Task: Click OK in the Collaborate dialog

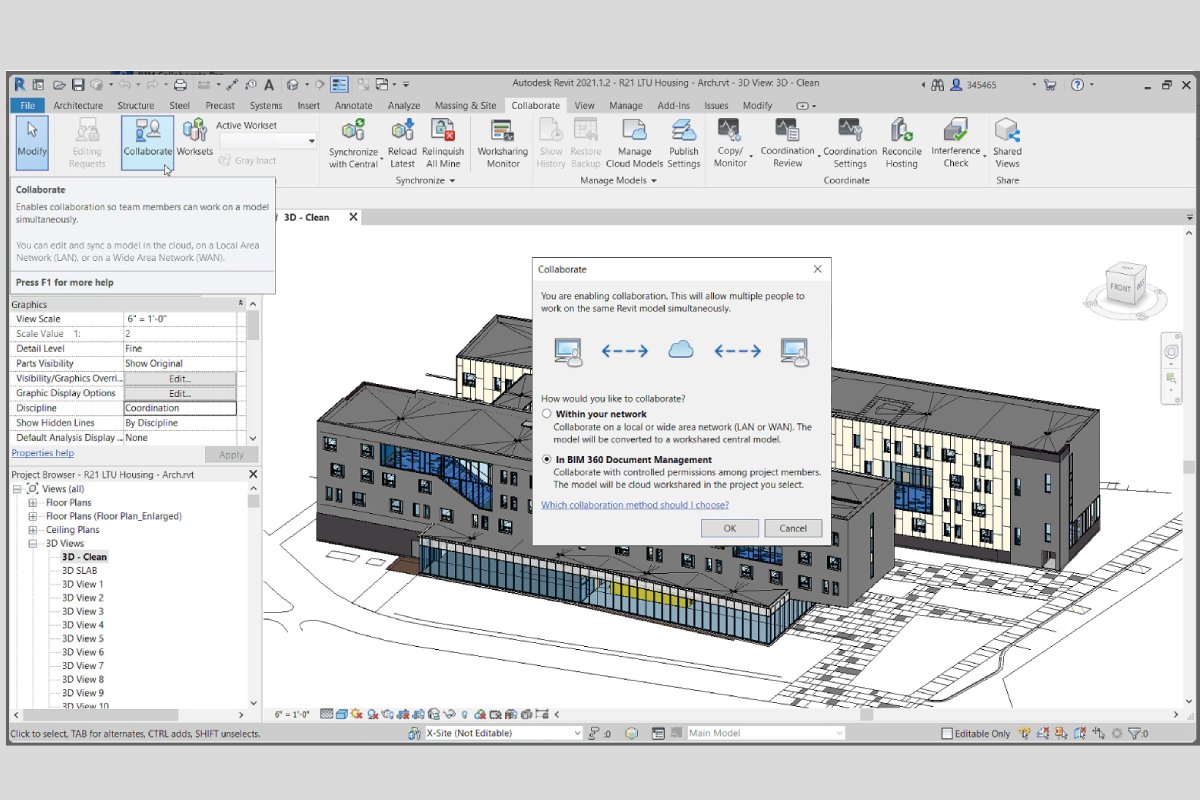Action: (x=729, y=528)
